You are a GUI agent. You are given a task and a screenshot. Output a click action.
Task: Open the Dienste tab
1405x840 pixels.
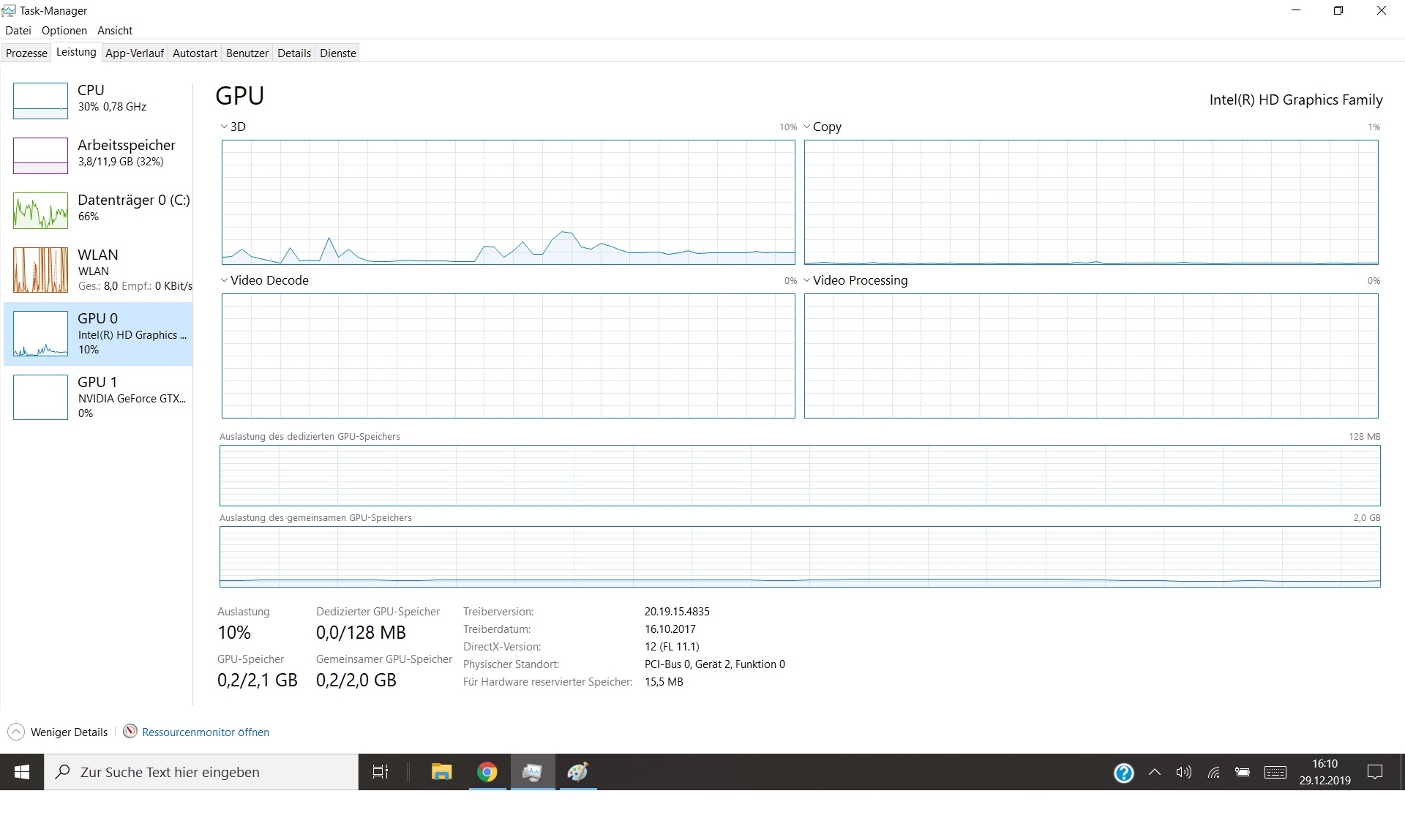[x=337, y=53]
